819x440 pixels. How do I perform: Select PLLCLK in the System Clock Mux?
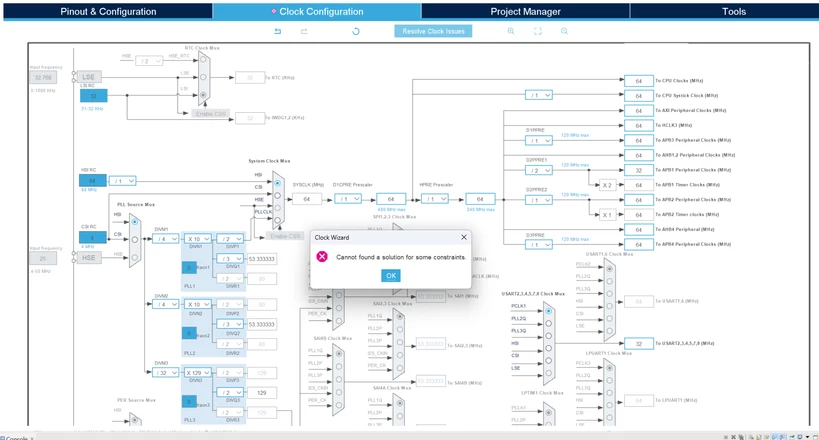click(277, 220)
